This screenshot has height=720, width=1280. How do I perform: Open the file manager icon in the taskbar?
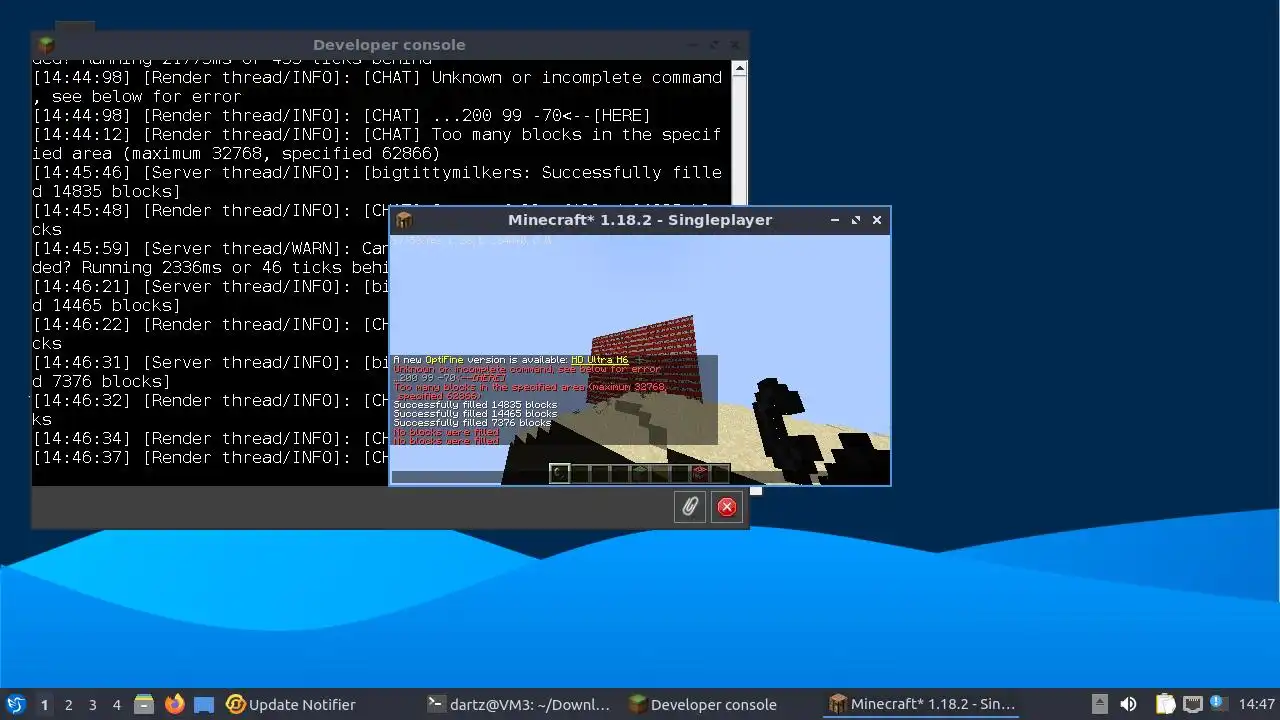pyautogui.click(x=143, y=704)
